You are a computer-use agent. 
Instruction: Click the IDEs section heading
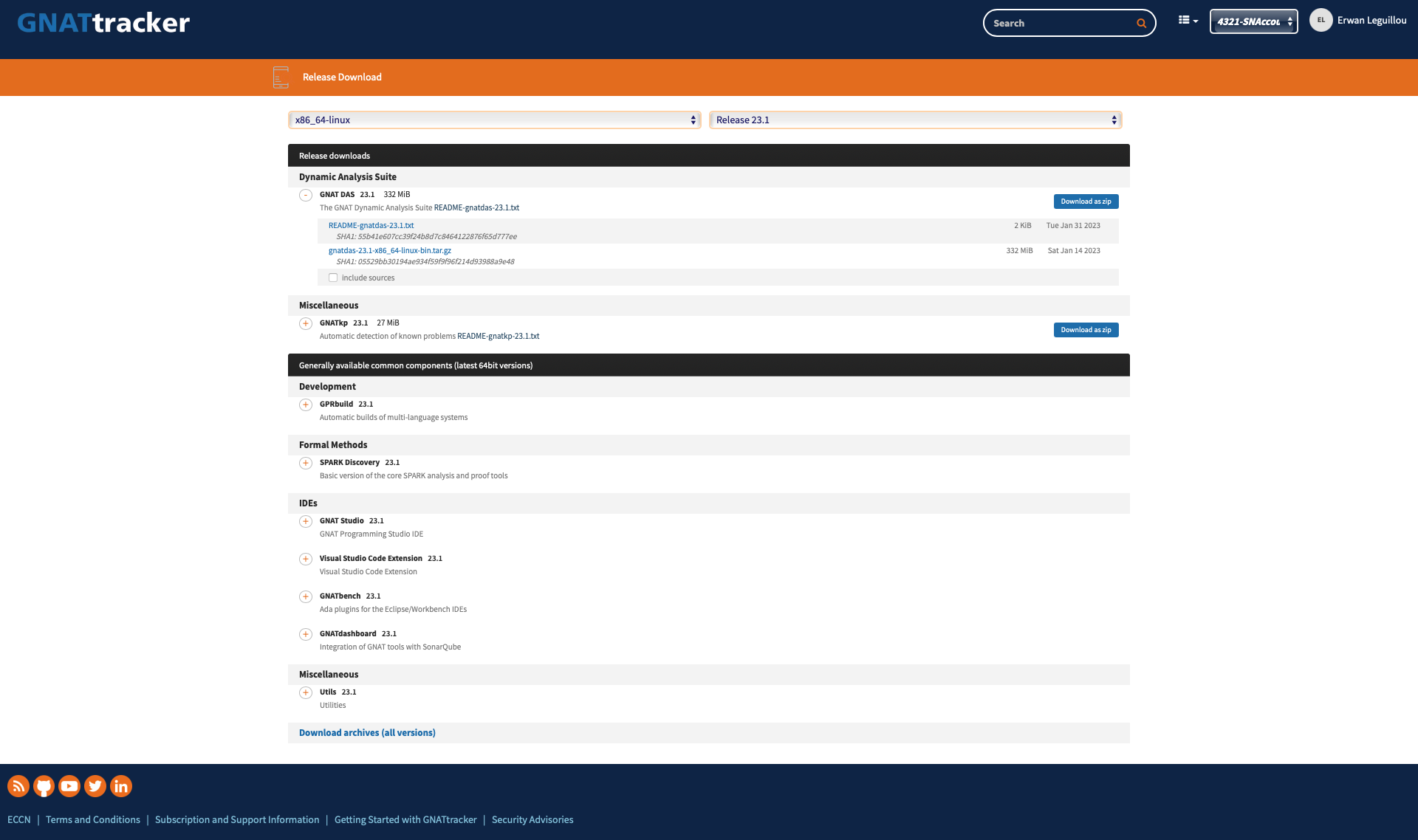point(308,503)
